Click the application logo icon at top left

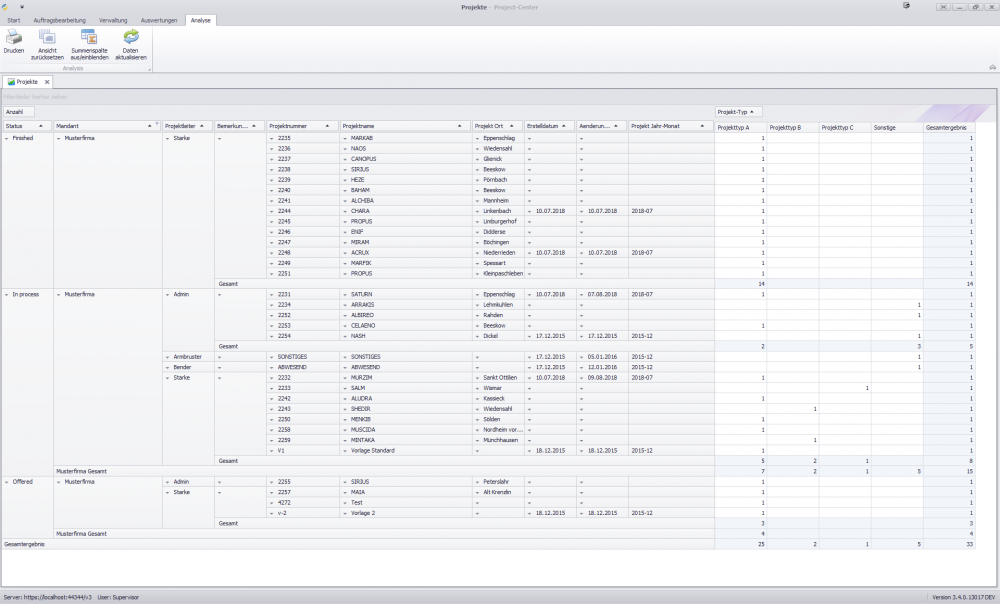point(7,6)
